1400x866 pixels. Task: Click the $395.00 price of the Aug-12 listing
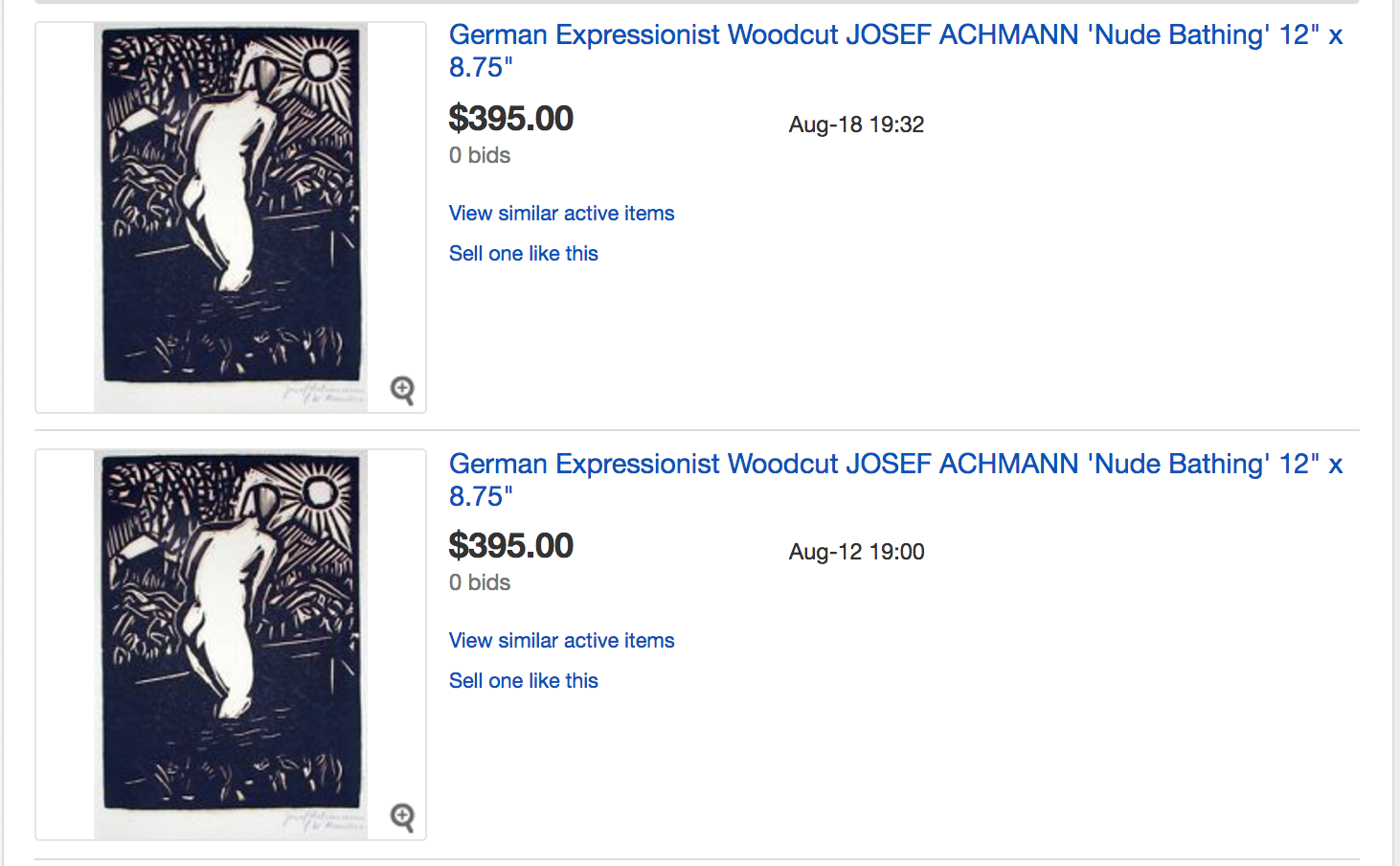click(510, 546)
